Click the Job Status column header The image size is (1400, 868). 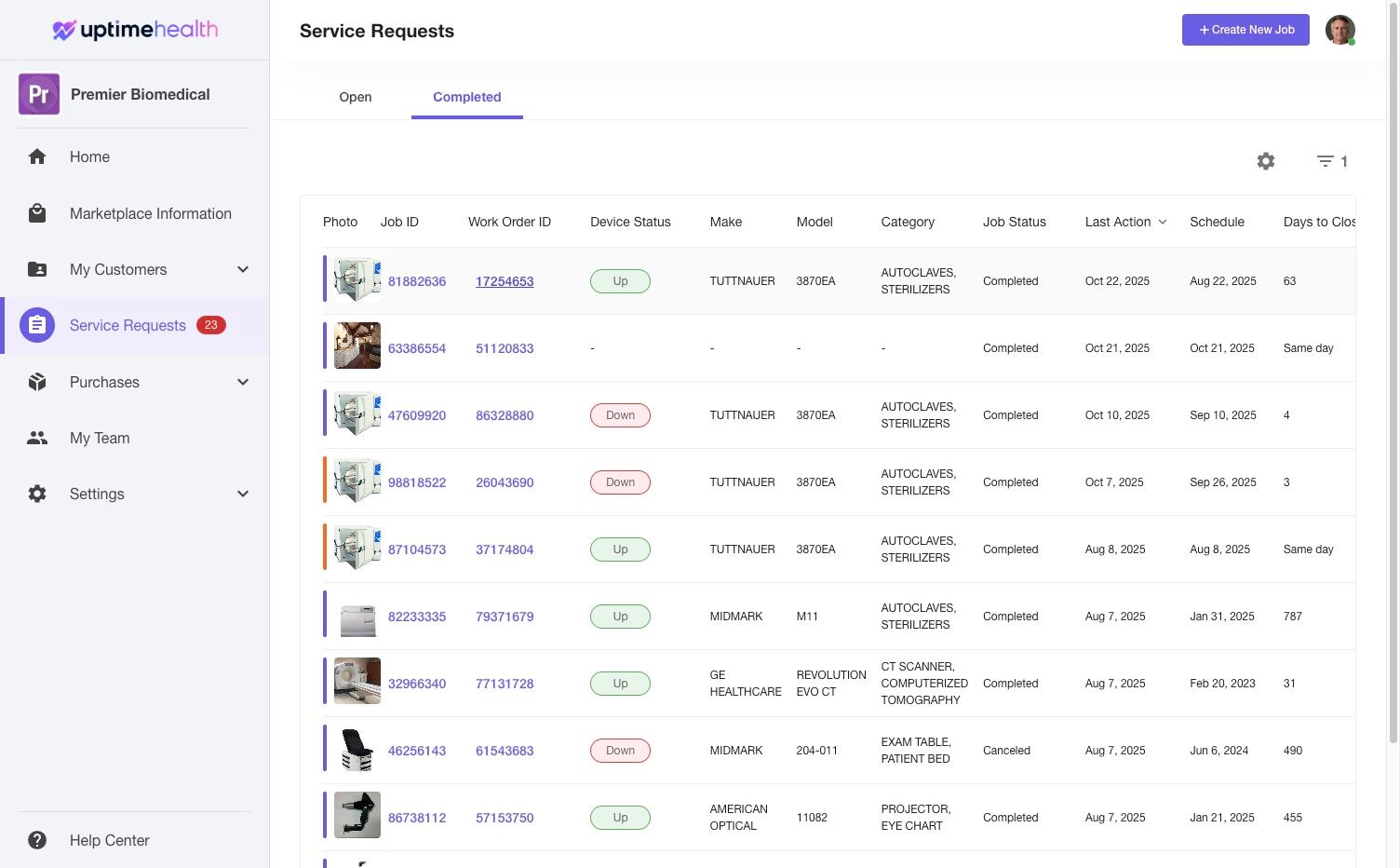[1015, 222]
